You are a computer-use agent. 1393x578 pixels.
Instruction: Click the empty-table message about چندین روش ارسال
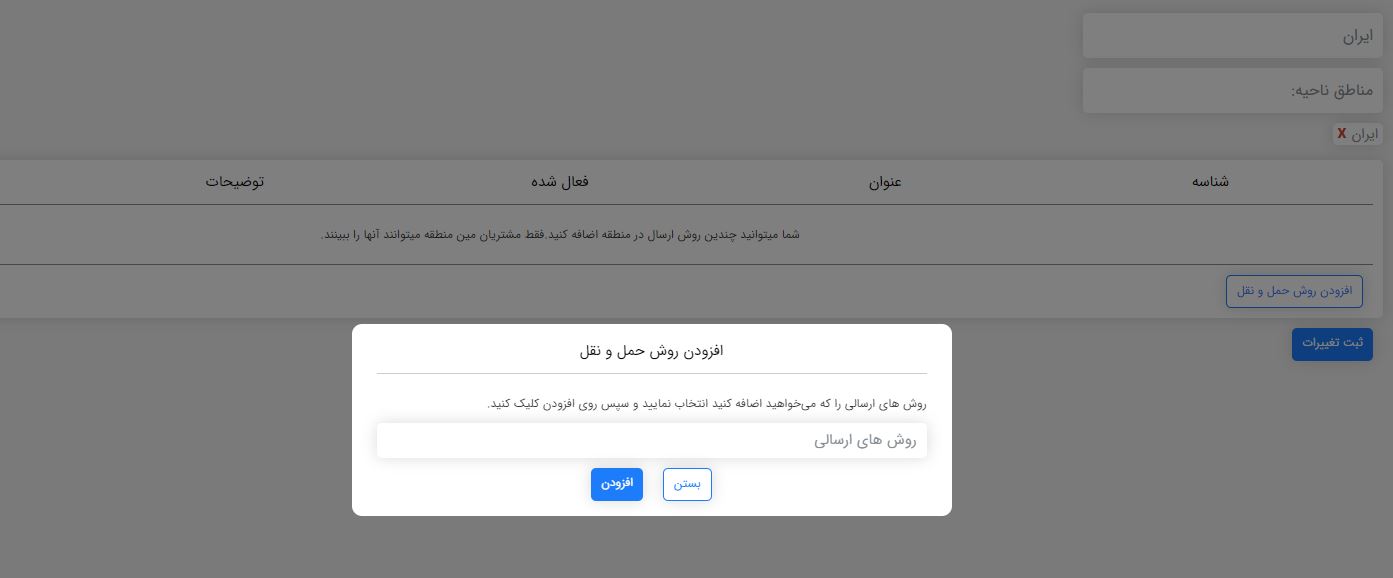click(x=560, y=235)
